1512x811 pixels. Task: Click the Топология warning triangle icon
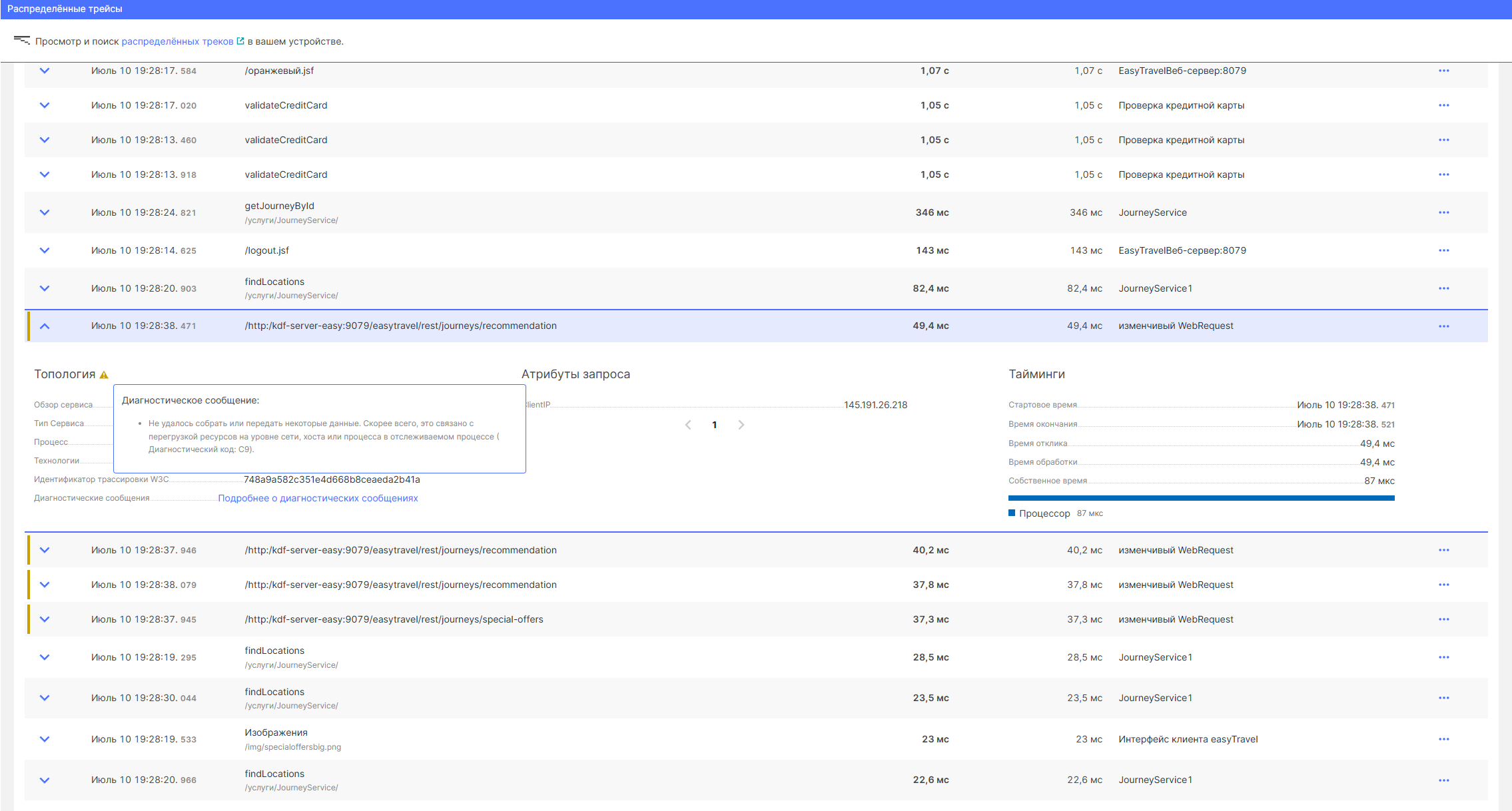pos(104,375)
